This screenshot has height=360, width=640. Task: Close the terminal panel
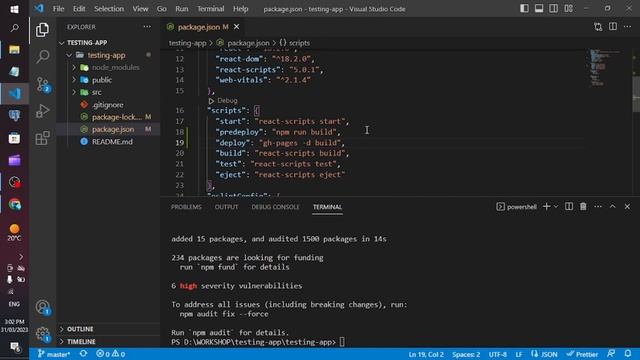627,207
